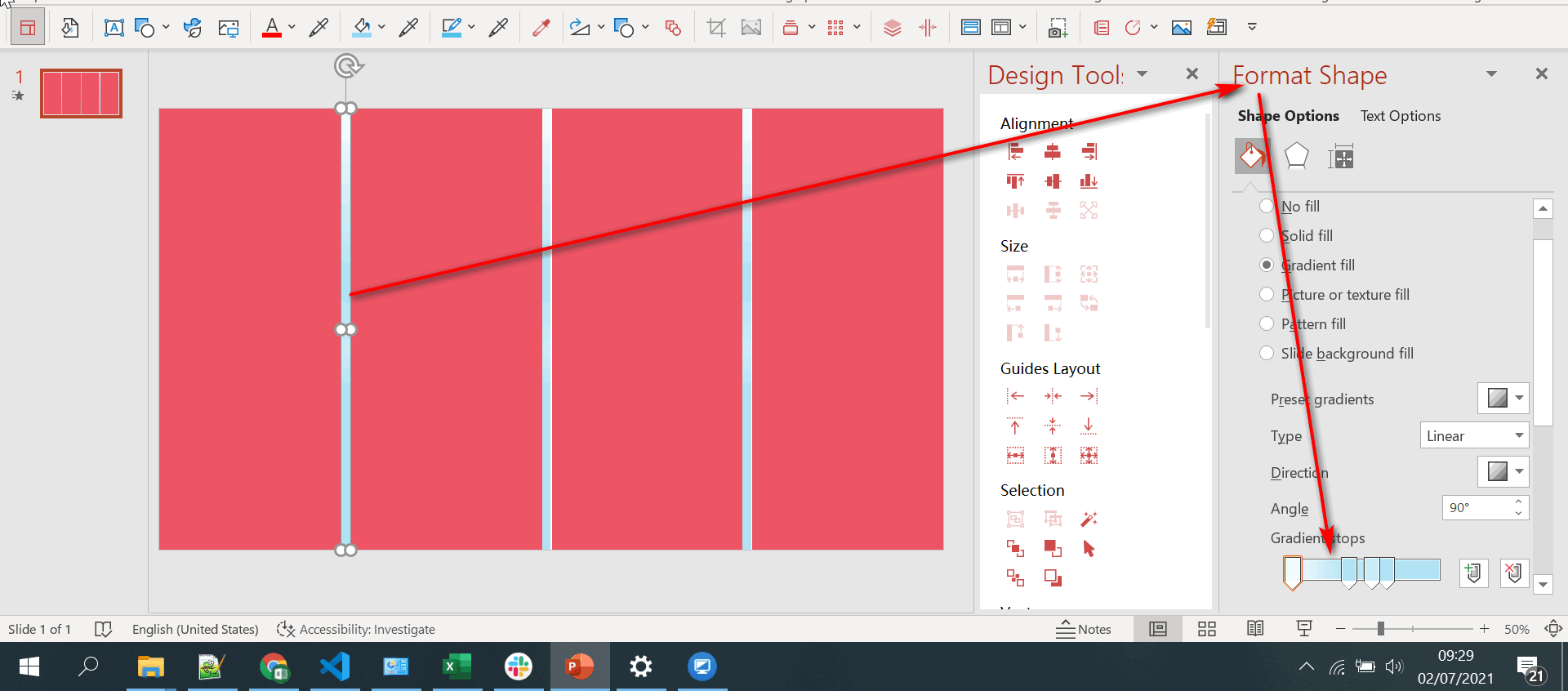
Task: Open the gradient Type Linear dropdown
Action: tap(1474, 435)
